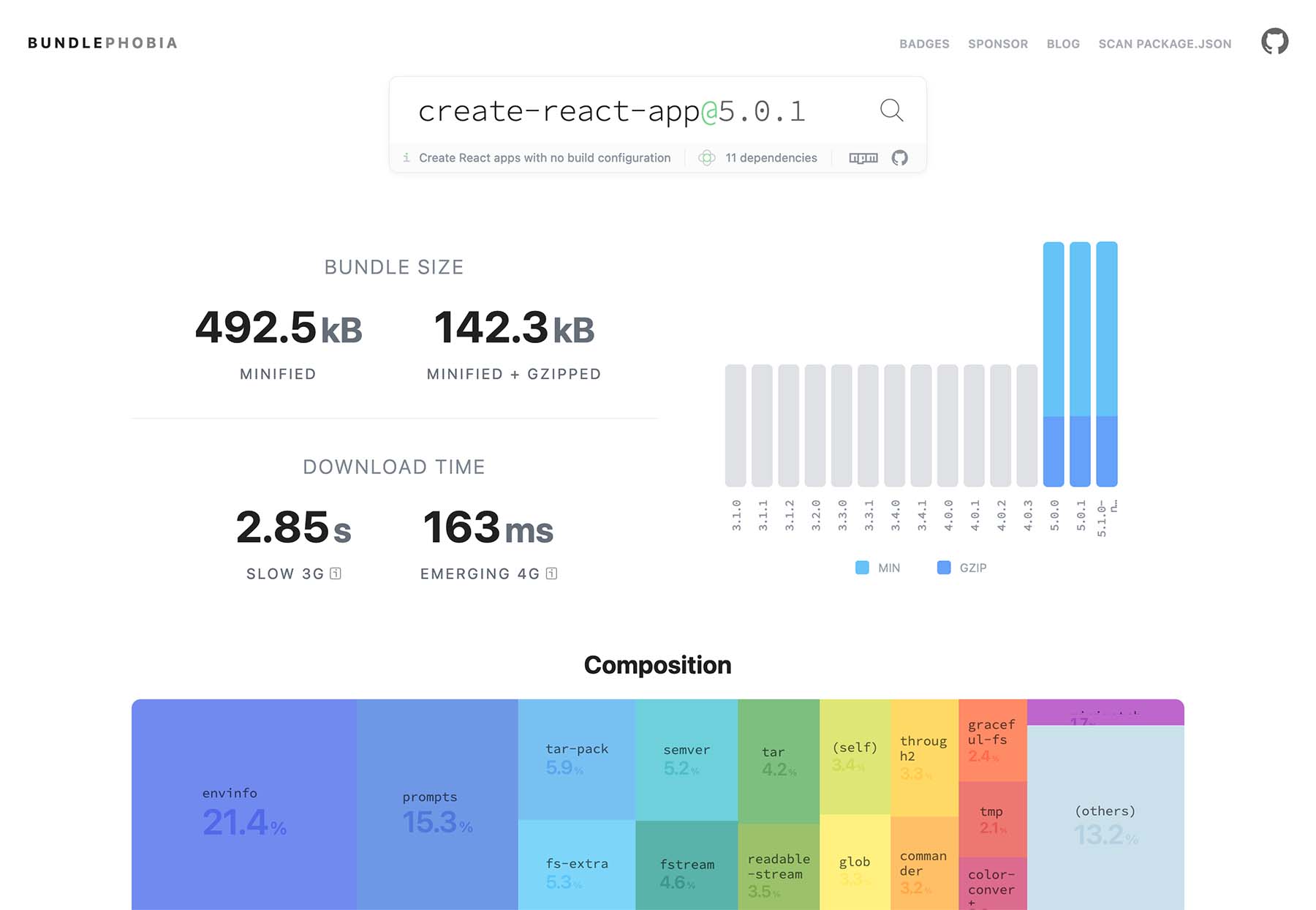1316x910 pixels.
Task: Click the GZIP legend color swatch
Action: (x=944, y=568)
